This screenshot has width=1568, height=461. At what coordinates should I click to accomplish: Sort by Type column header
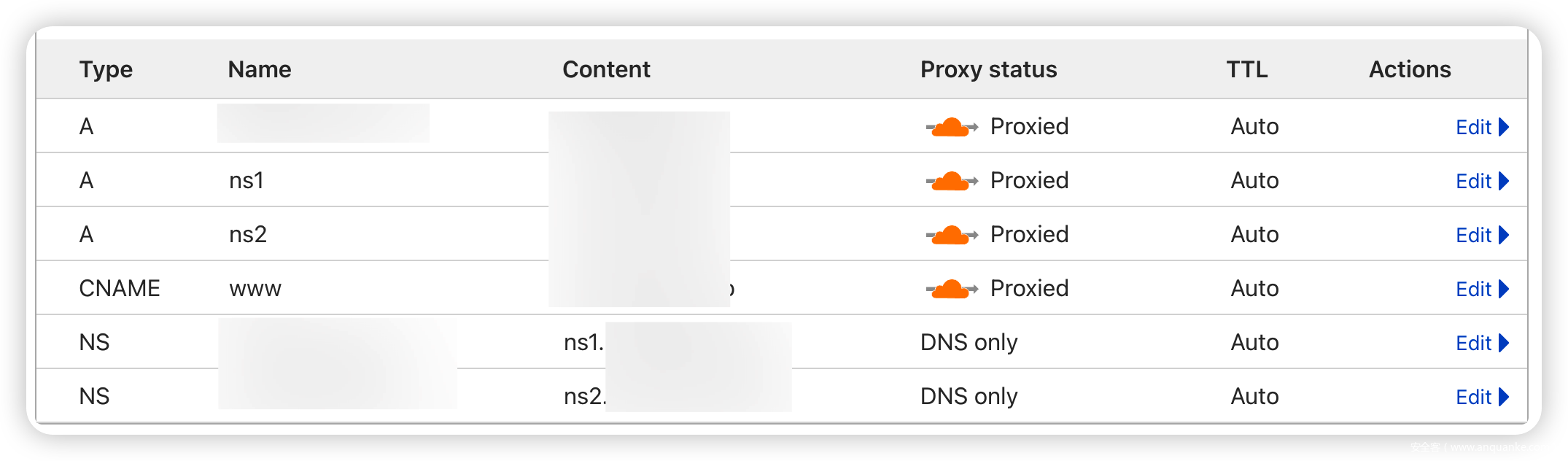tap(106, 69)
